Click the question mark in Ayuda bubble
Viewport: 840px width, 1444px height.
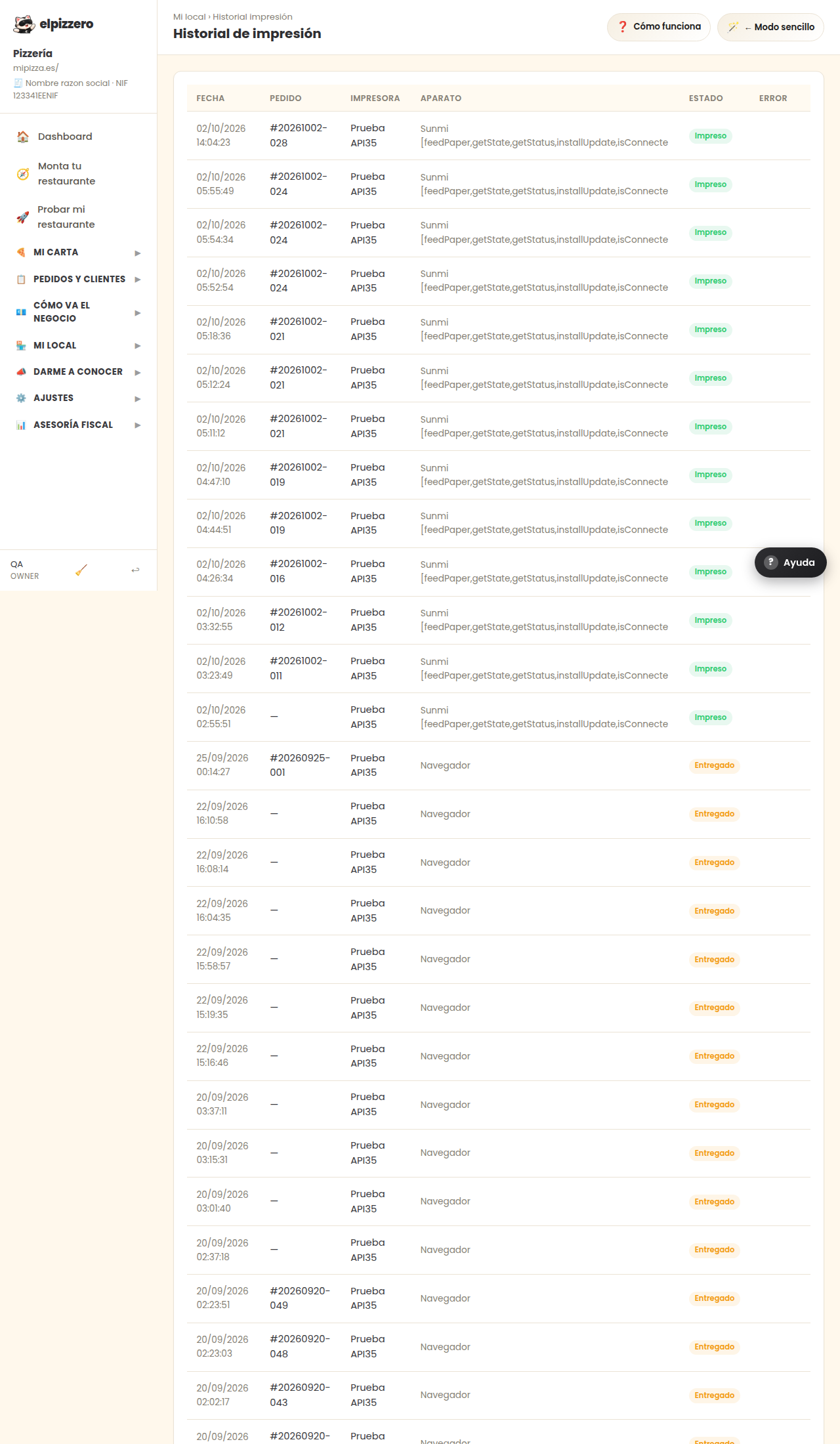coord(771,563)
